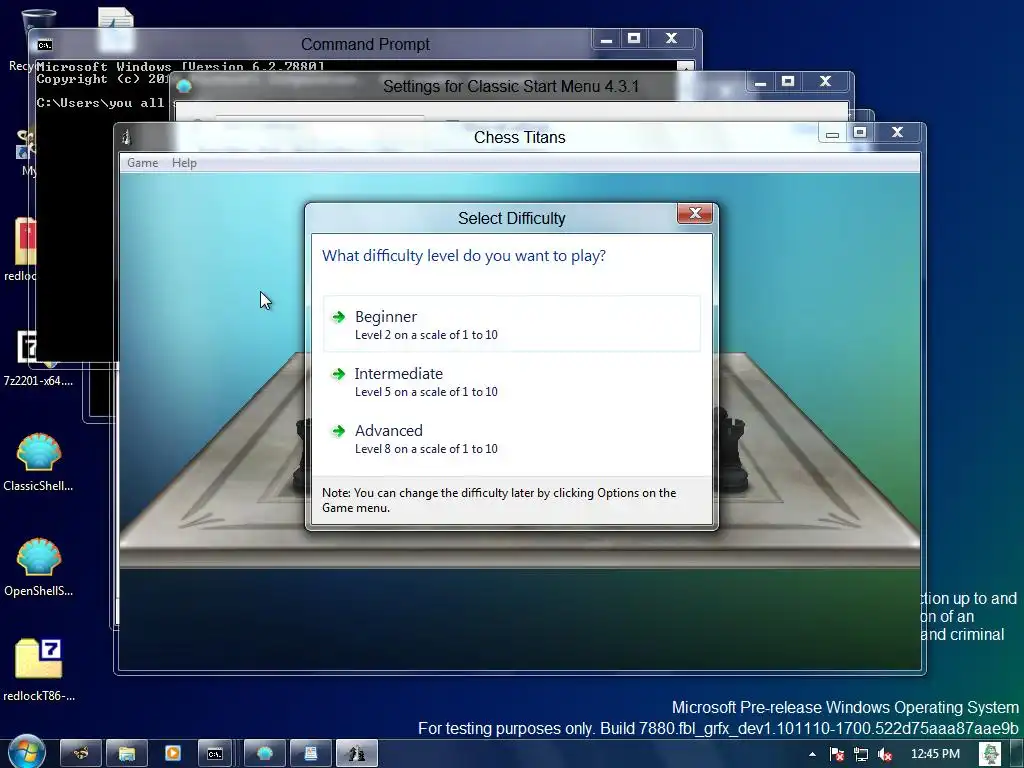
Task: Close the Chess Titans window
Action: click(x=897, y=133)
